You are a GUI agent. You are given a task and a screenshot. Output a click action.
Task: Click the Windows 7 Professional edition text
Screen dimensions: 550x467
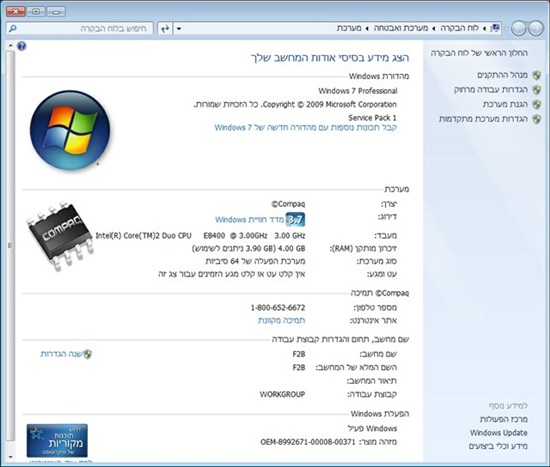point(358,91)
